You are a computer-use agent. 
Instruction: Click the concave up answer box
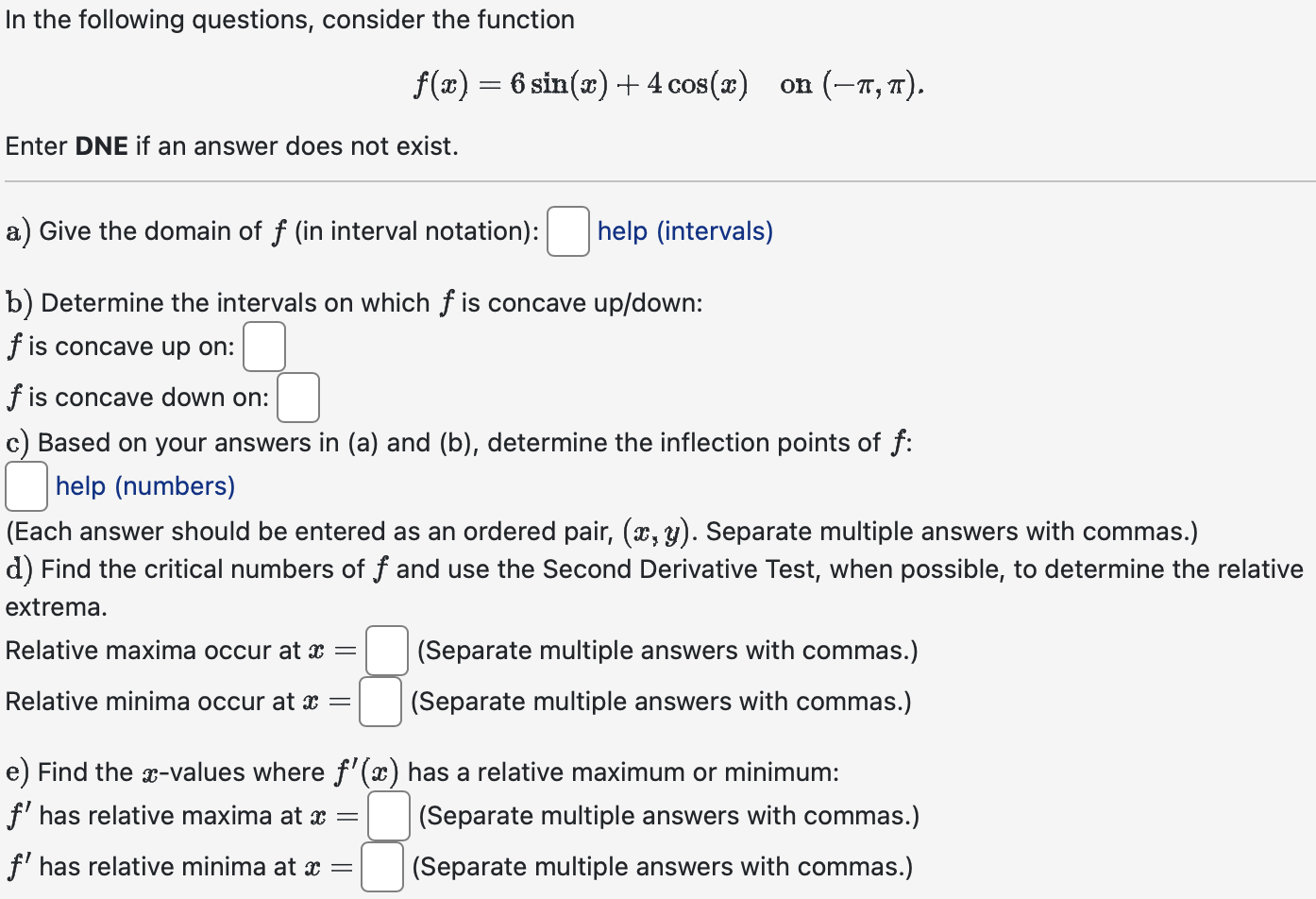point(264,347)
